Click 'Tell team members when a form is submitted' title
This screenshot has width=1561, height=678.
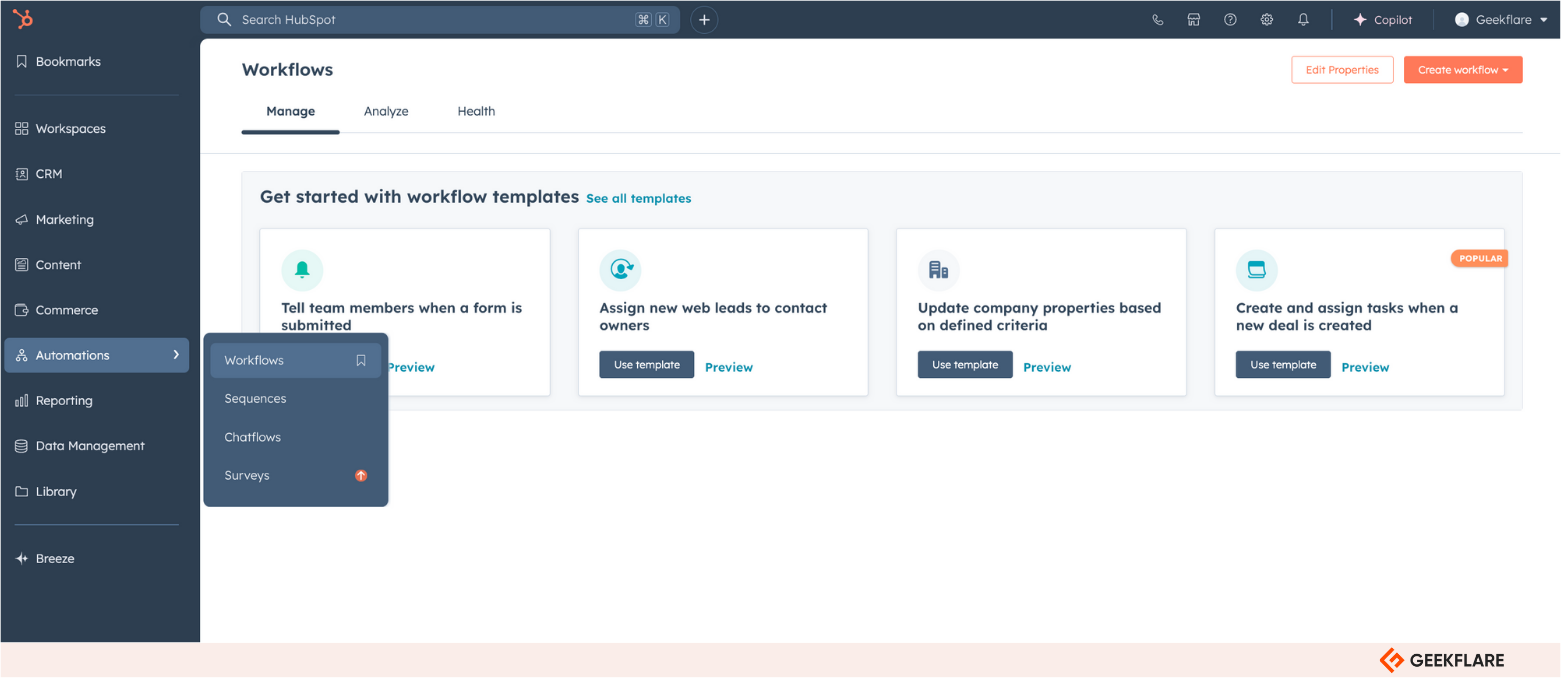pyautogui.click(x=402, y=317)
